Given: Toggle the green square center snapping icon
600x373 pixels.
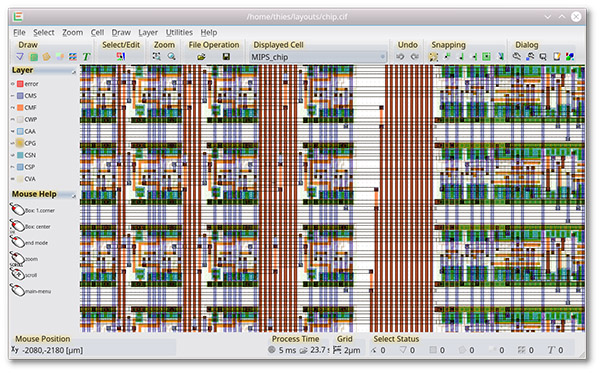Looking at the screenshot, I should tap(486, 57).
